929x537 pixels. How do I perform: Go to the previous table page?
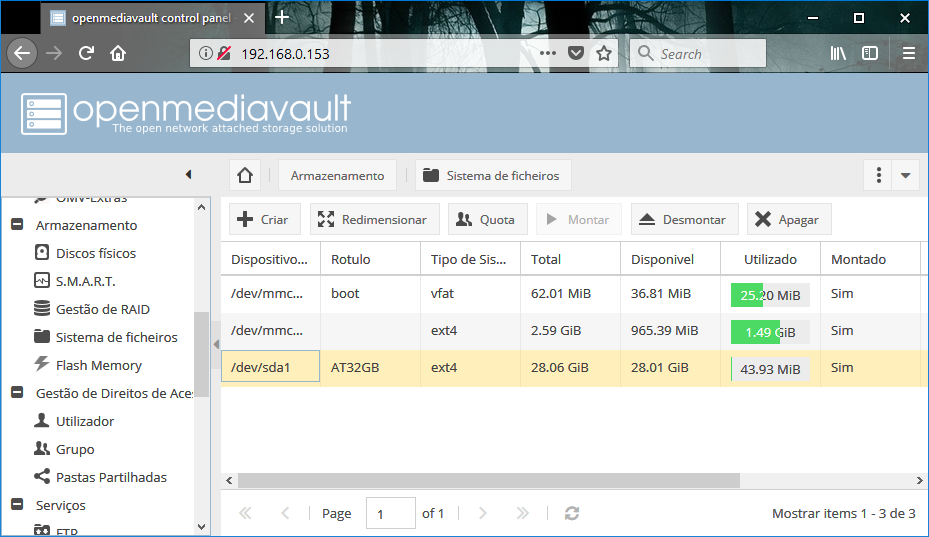click(285, 513)
